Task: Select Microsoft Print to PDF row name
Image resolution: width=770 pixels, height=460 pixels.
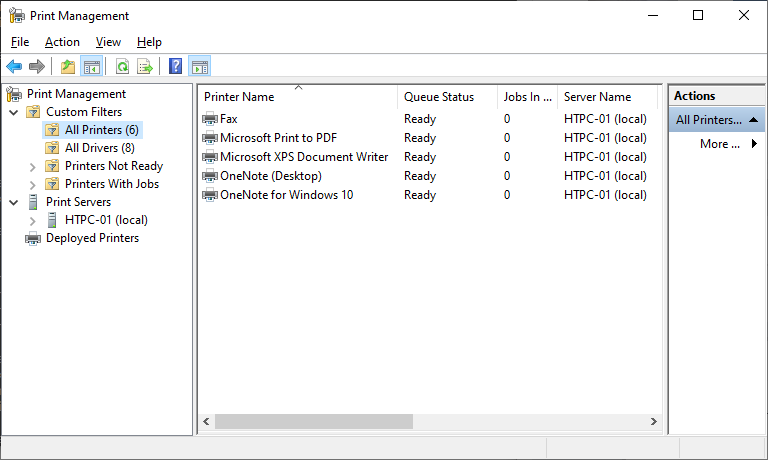Action: point(278,138)
